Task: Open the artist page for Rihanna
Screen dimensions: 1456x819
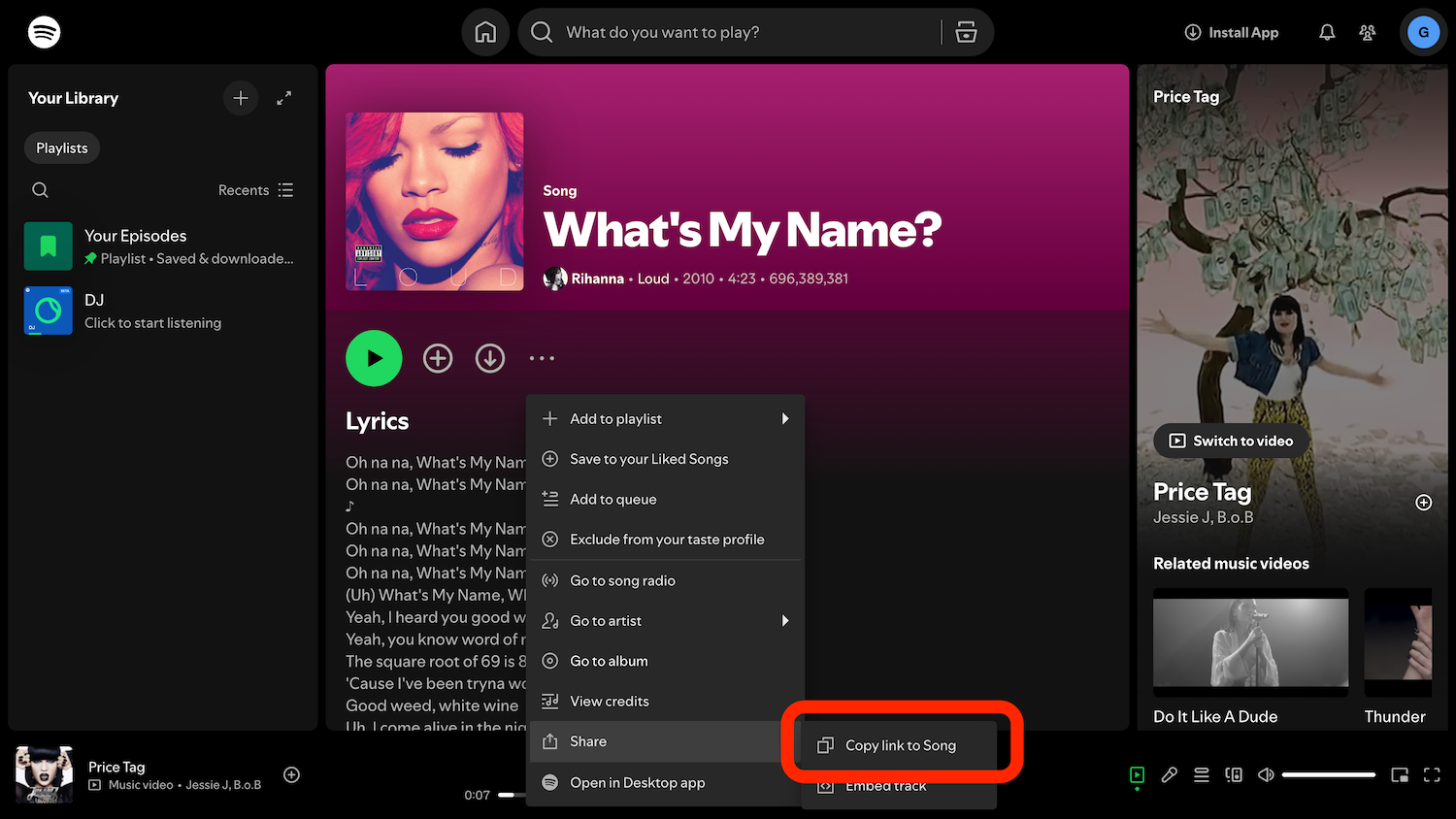Action: (595, 278)
